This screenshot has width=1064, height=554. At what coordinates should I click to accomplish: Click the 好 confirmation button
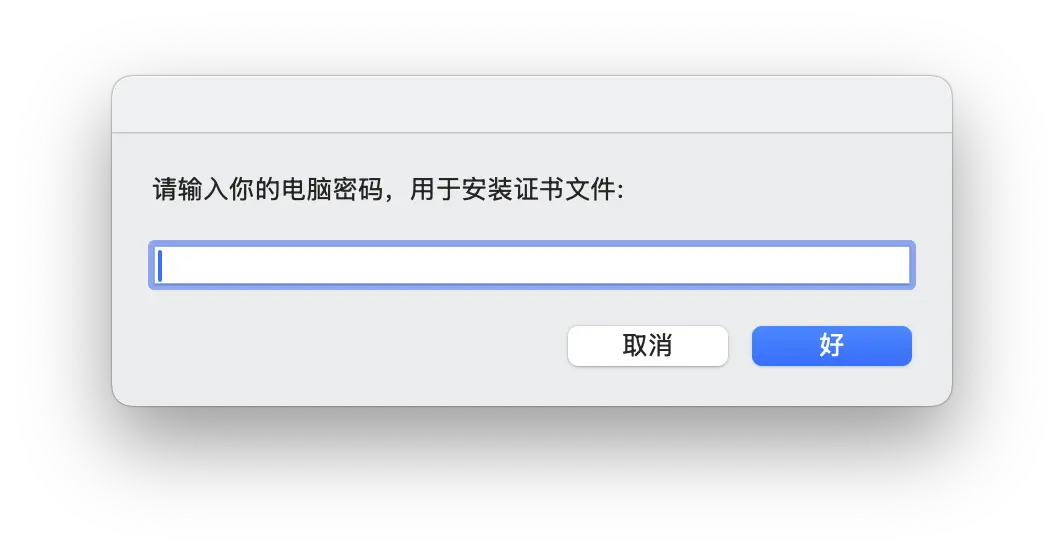tap(831, 346)
